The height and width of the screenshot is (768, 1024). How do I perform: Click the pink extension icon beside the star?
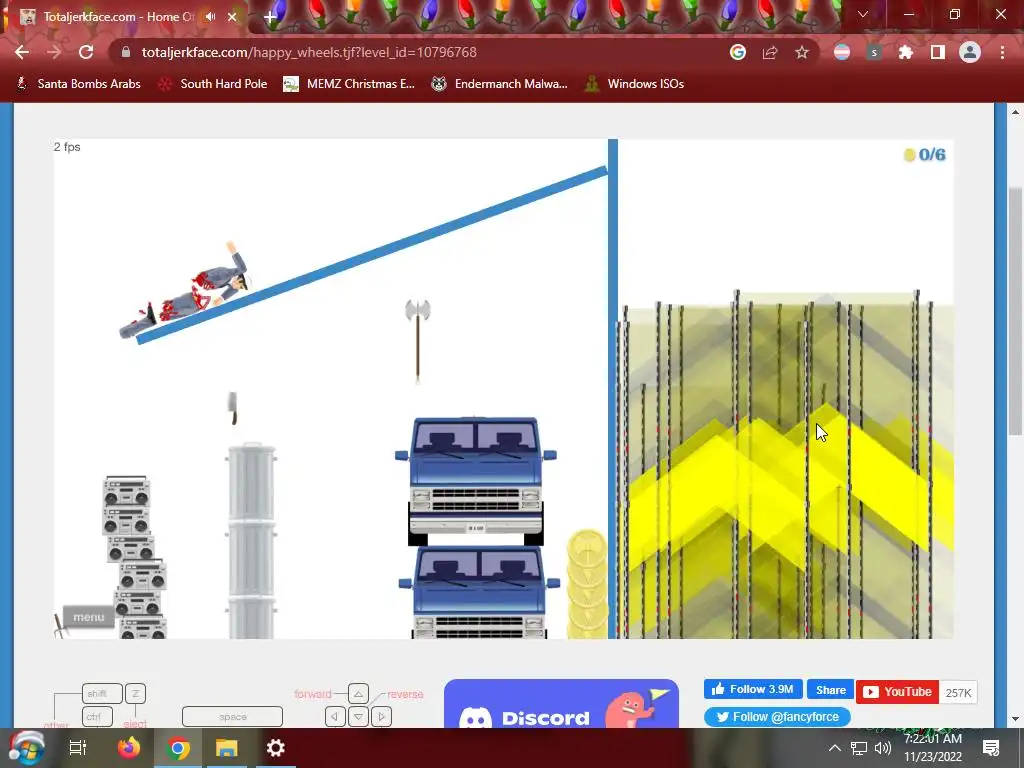[x=842, y=52]
